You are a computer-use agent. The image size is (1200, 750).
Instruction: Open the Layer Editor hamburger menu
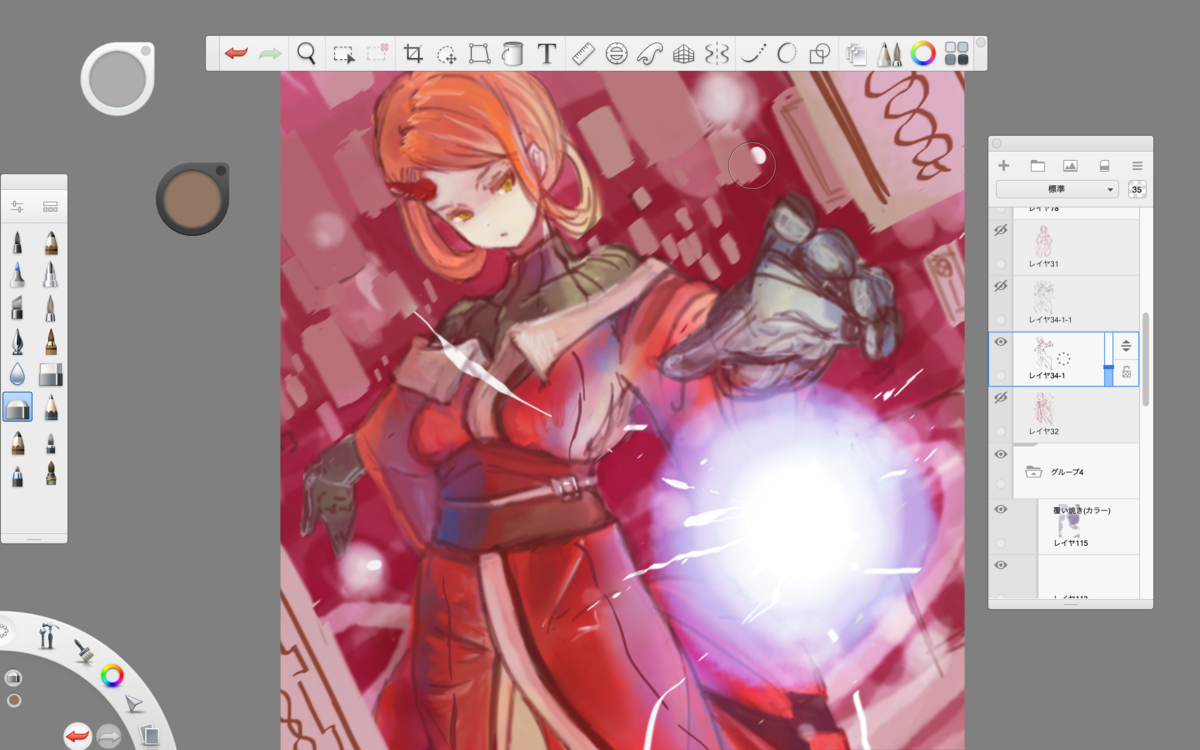(1137, 165)
